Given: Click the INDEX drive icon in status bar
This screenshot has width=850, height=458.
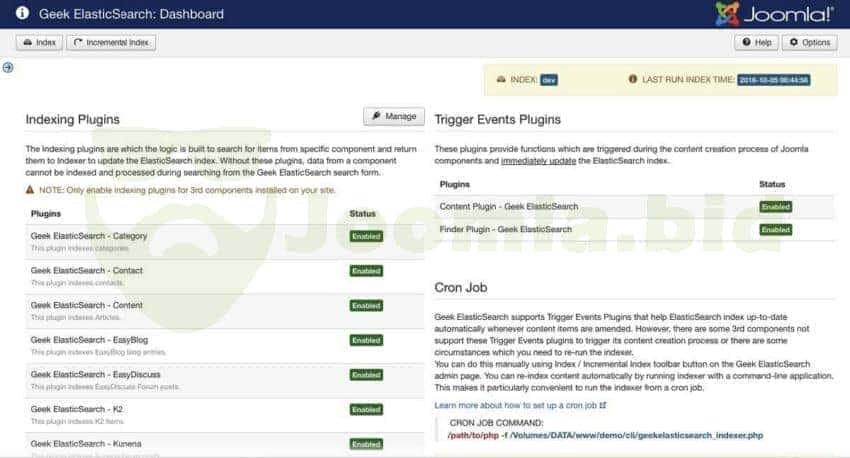Looking at the screenshot, I should point(501,80).
